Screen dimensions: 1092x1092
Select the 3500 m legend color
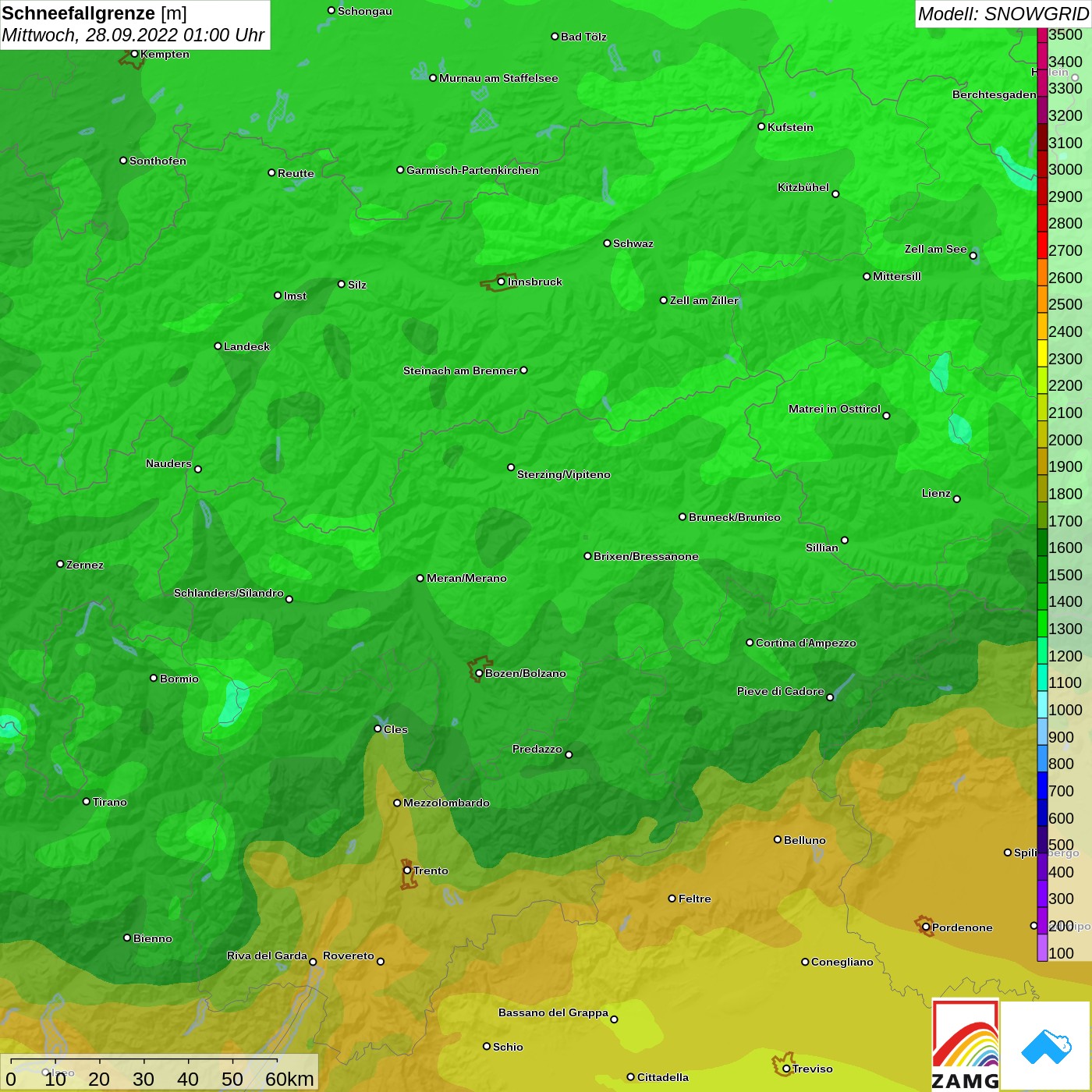(x=1042, y=35)
